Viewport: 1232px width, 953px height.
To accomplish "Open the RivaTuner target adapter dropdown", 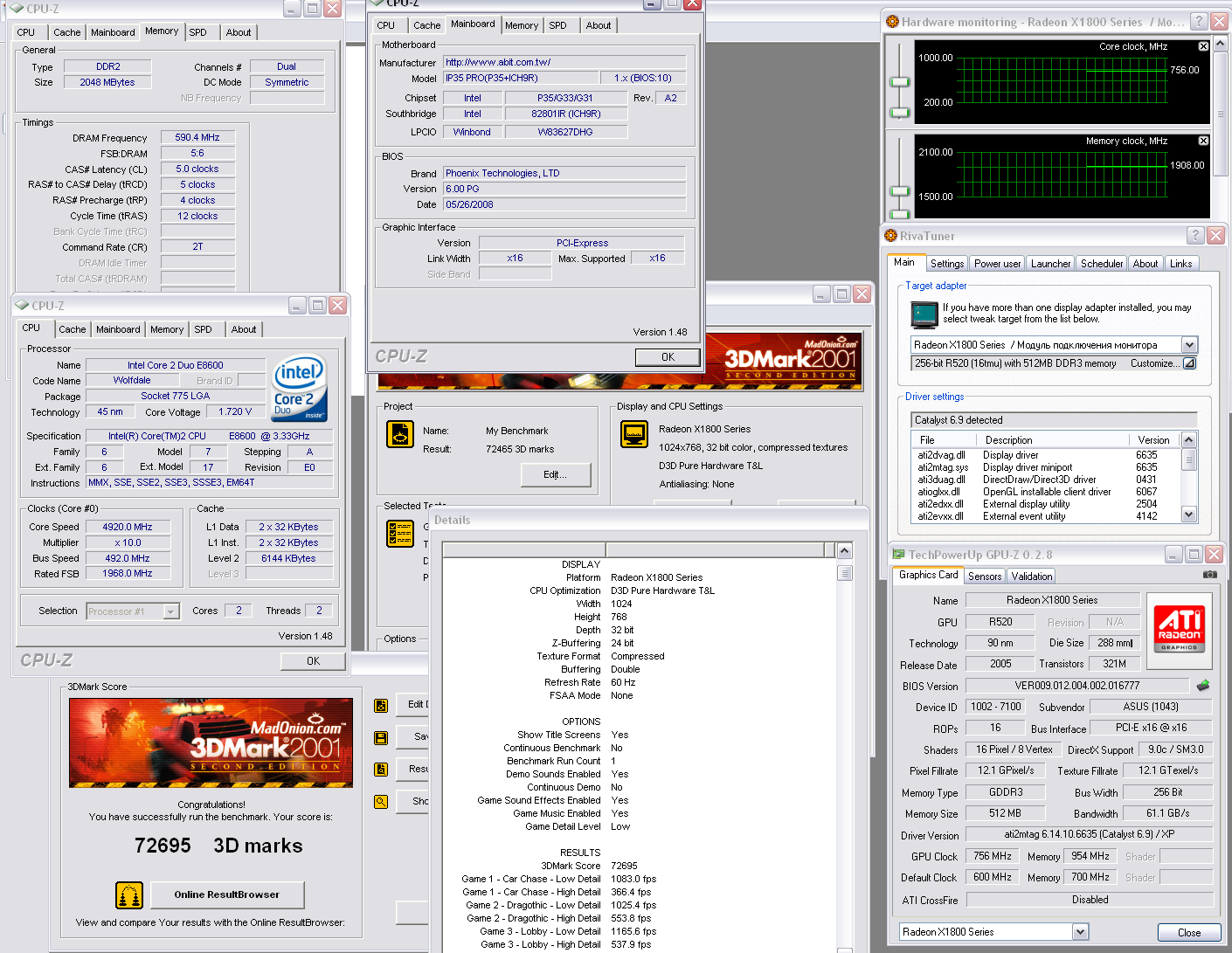I will pyautogui.click(x=1189, y=345).
